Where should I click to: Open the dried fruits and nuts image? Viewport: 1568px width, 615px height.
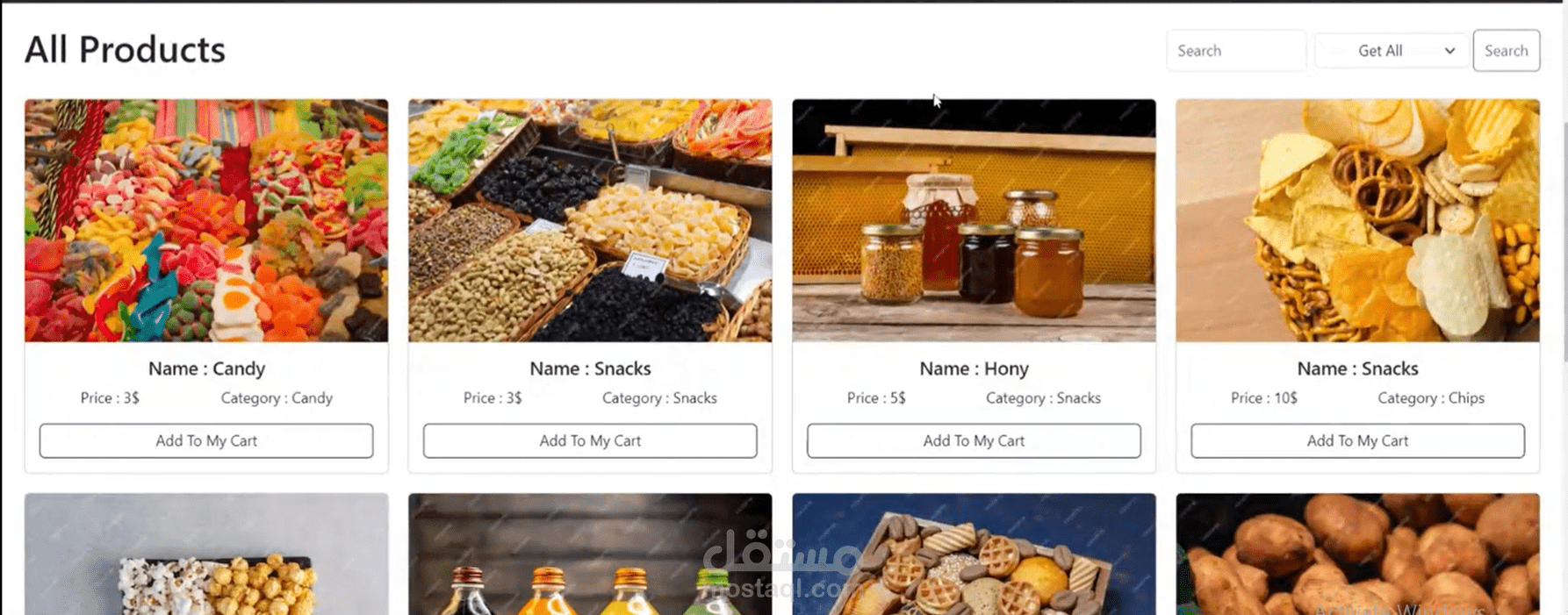click(x=590, y=220)
